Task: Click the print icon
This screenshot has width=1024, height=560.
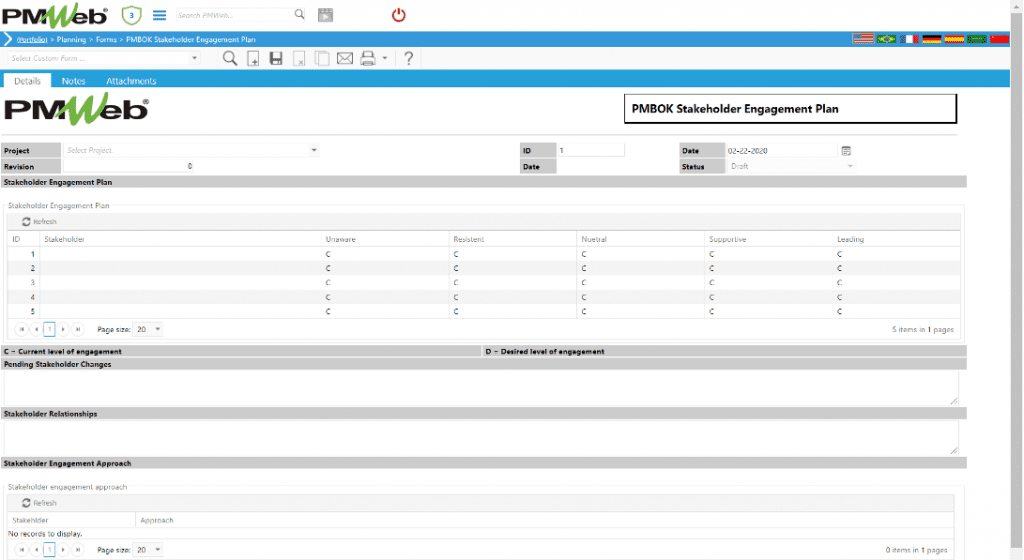Action: click(368, 58)
